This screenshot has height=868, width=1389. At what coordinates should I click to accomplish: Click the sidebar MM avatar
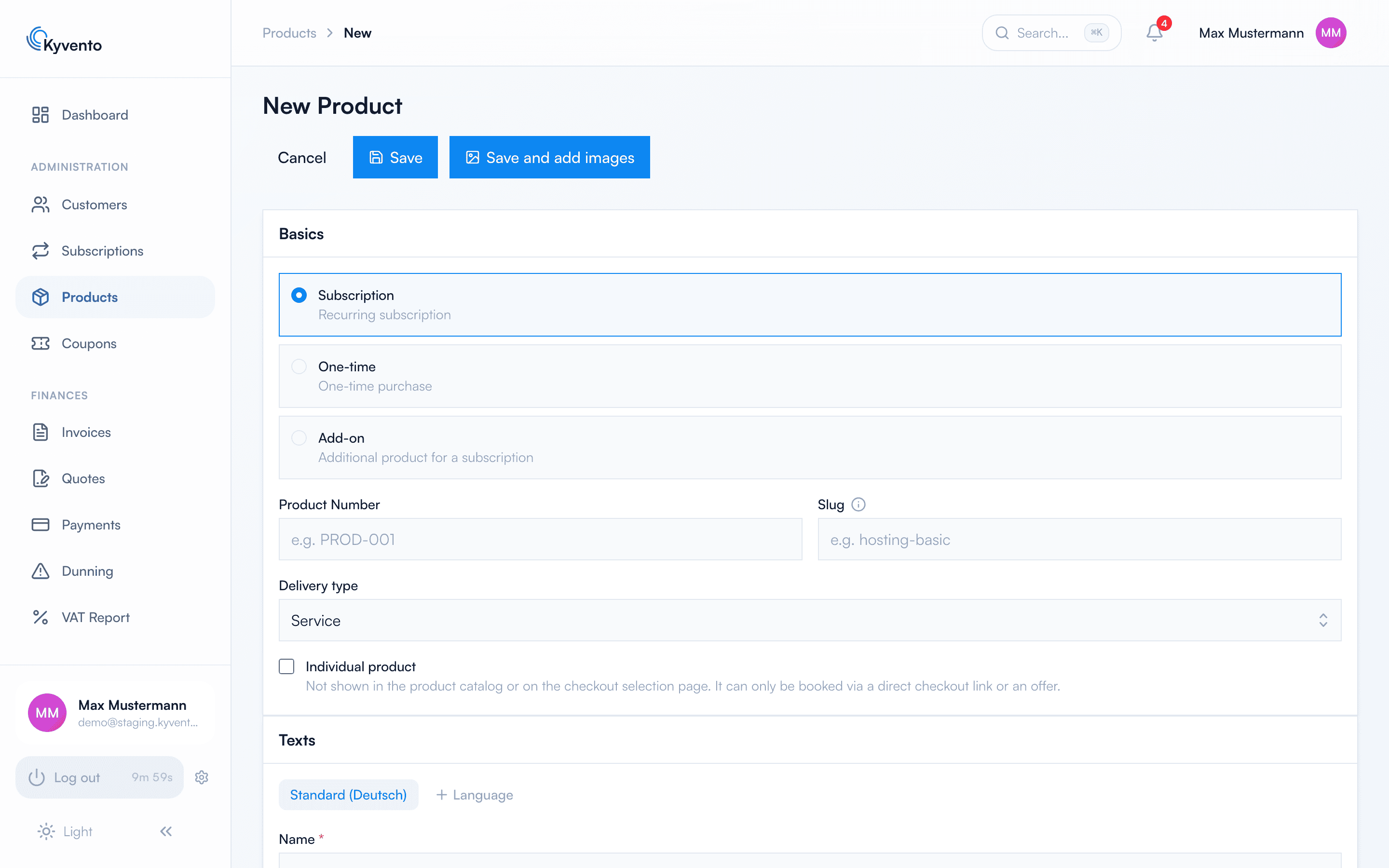point(47,712)
